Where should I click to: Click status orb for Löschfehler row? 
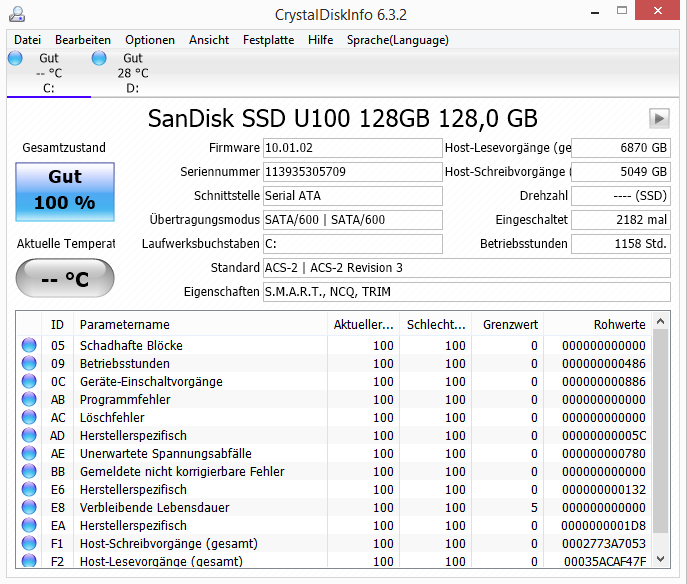[29, 417]
